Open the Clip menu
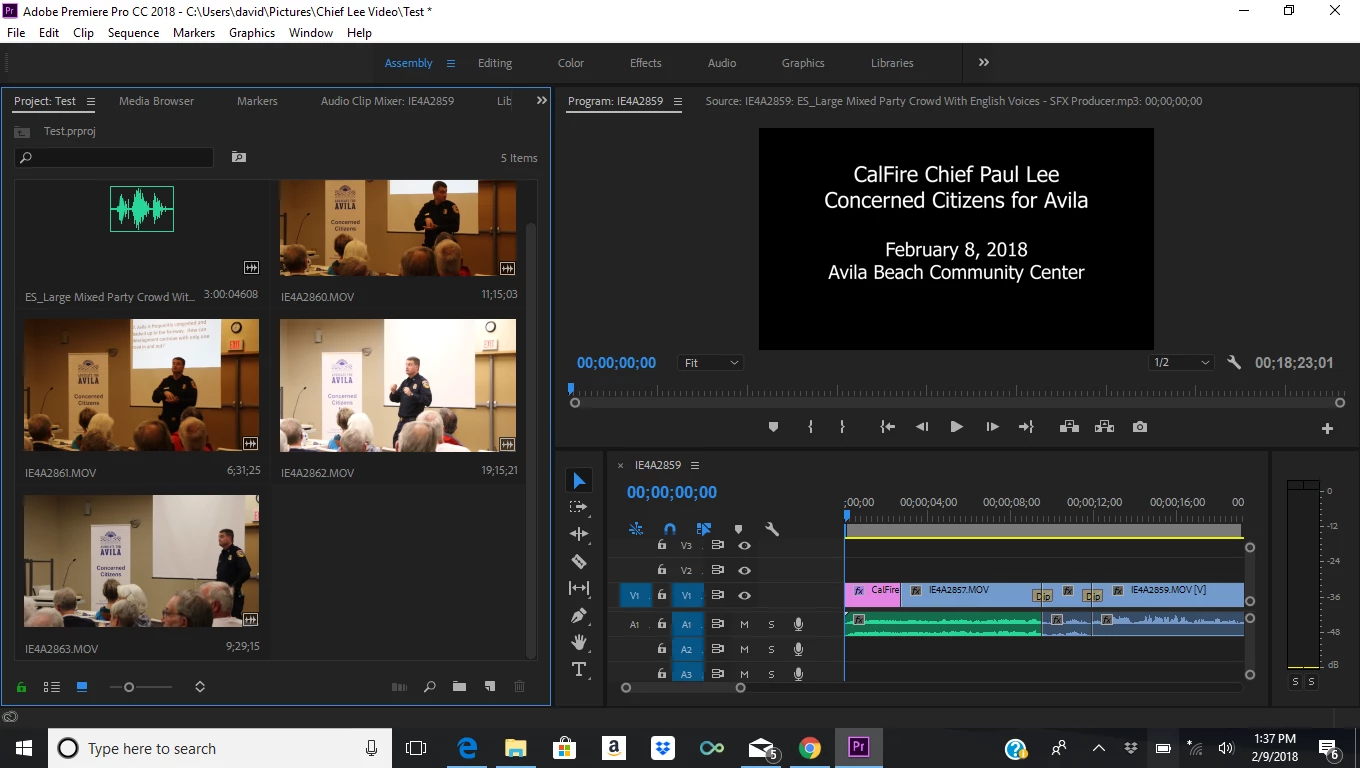Image resolution: width=1360 pixels, height=768 pixels. 83,33
